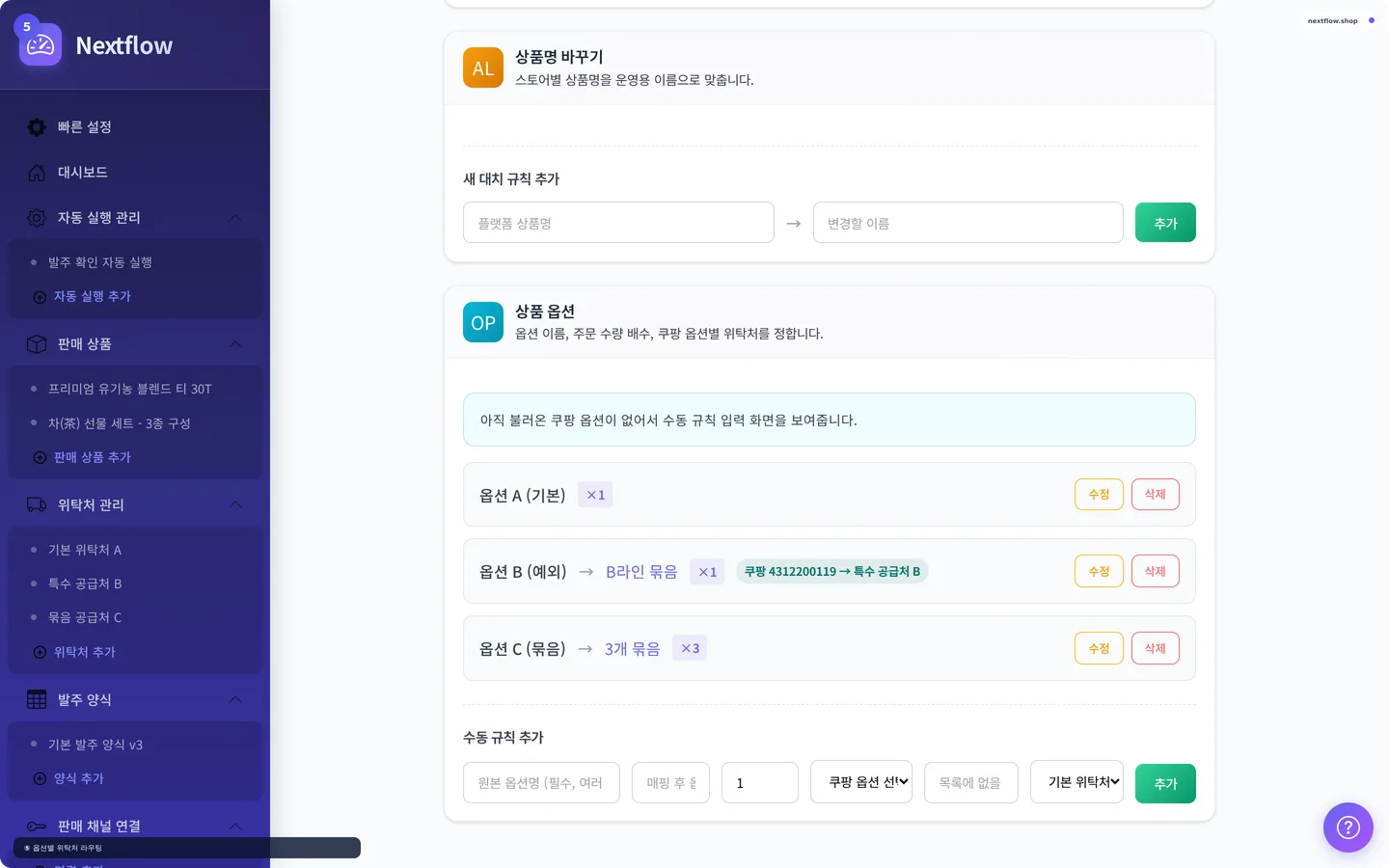Click 추가 to add the new 대치 규칙
The image size is (1389, 868).
coord(1165,222)
